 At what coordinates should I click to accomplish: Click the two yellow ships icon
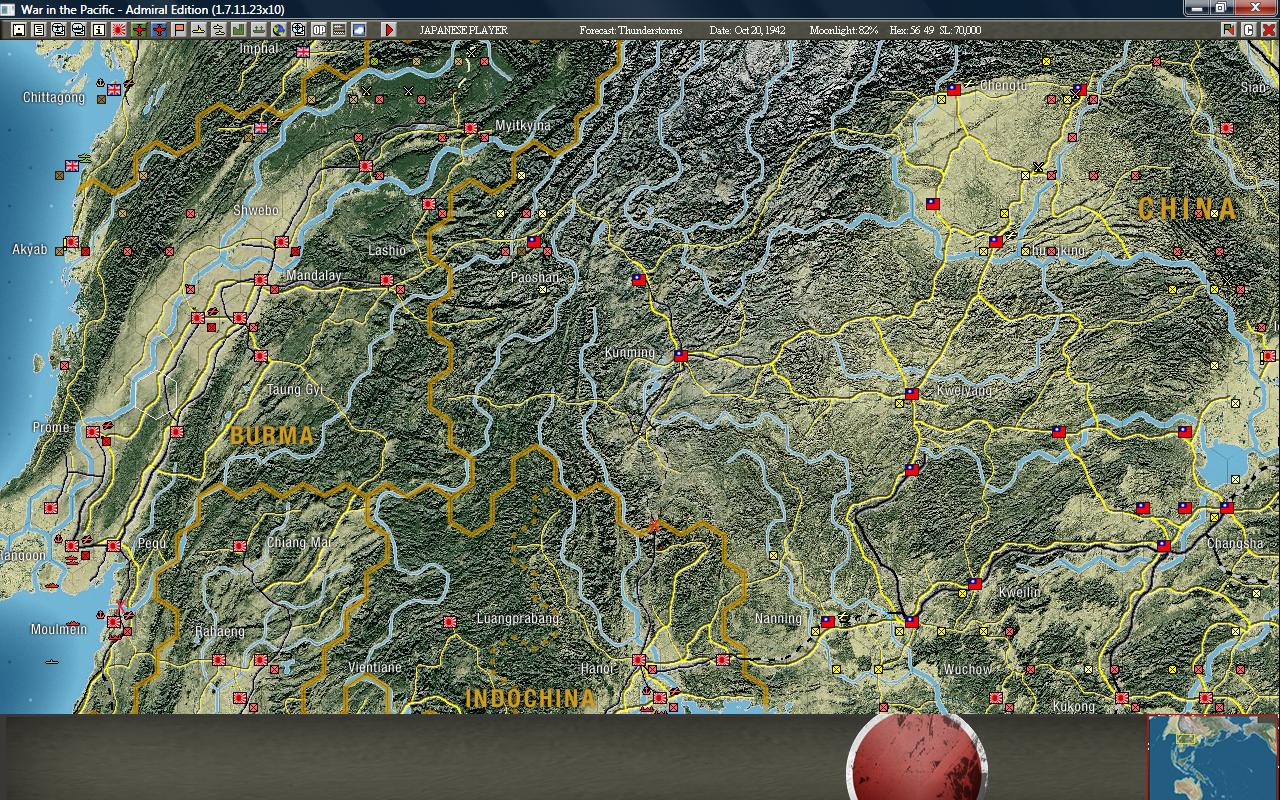tap(219, 30)
